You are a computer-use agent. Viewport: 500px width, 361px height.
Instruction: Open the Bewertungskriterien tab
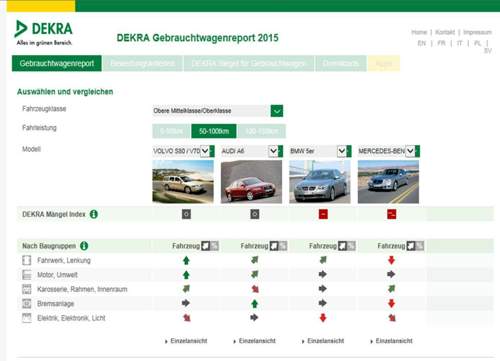pos(143,63)
